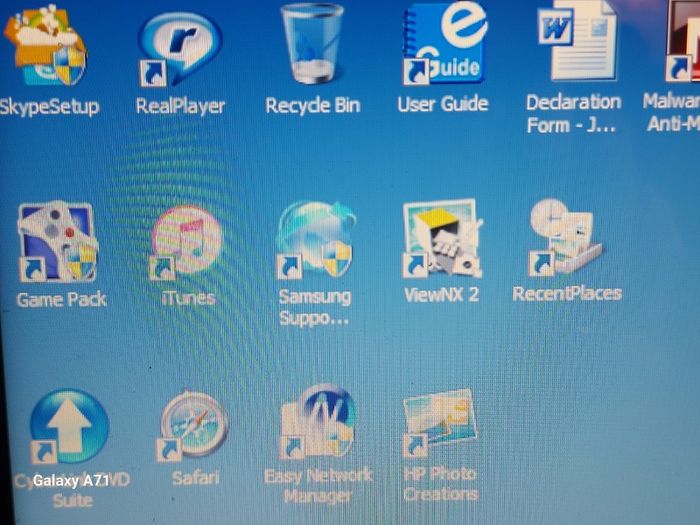Open the RecentPlaces shortcut icon
Image resolution: width=700 pixels, height=525 pixels.
point(565,238)
